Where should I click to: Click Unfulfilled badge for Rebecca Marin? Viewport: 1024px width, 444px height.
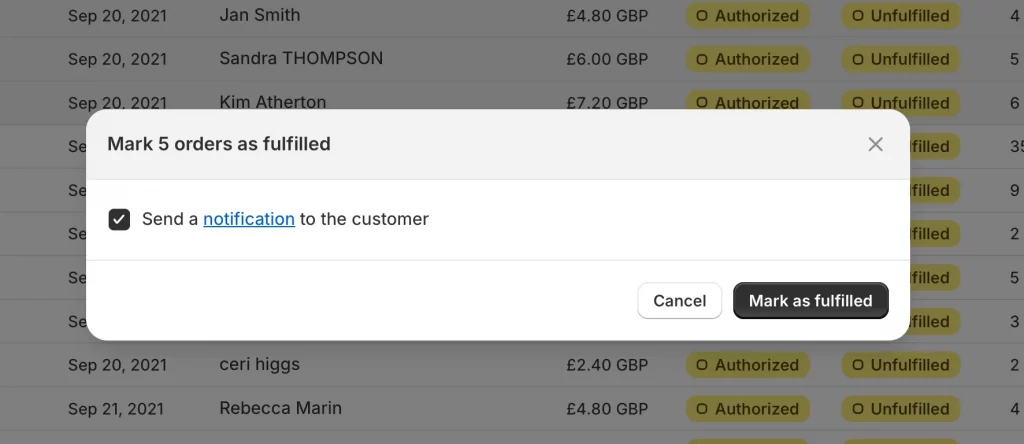[x=901, y=409]
